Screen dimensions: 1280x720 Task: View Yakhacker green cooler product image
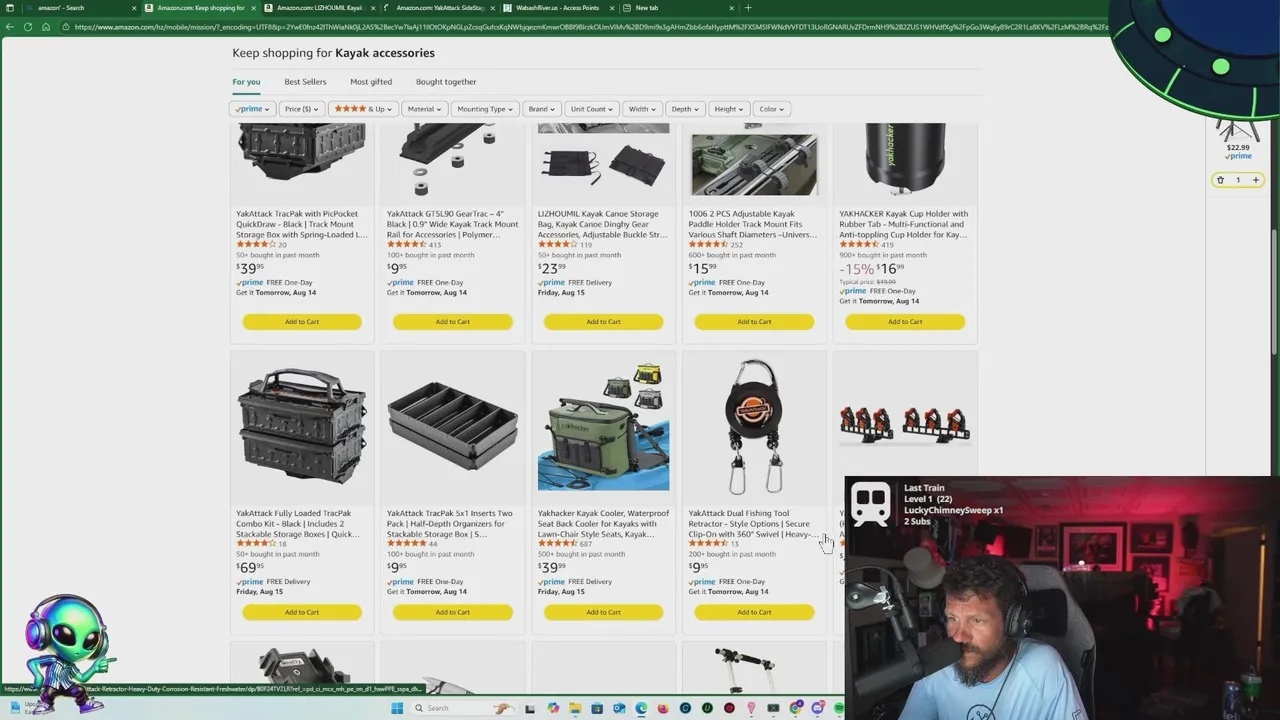603,427
